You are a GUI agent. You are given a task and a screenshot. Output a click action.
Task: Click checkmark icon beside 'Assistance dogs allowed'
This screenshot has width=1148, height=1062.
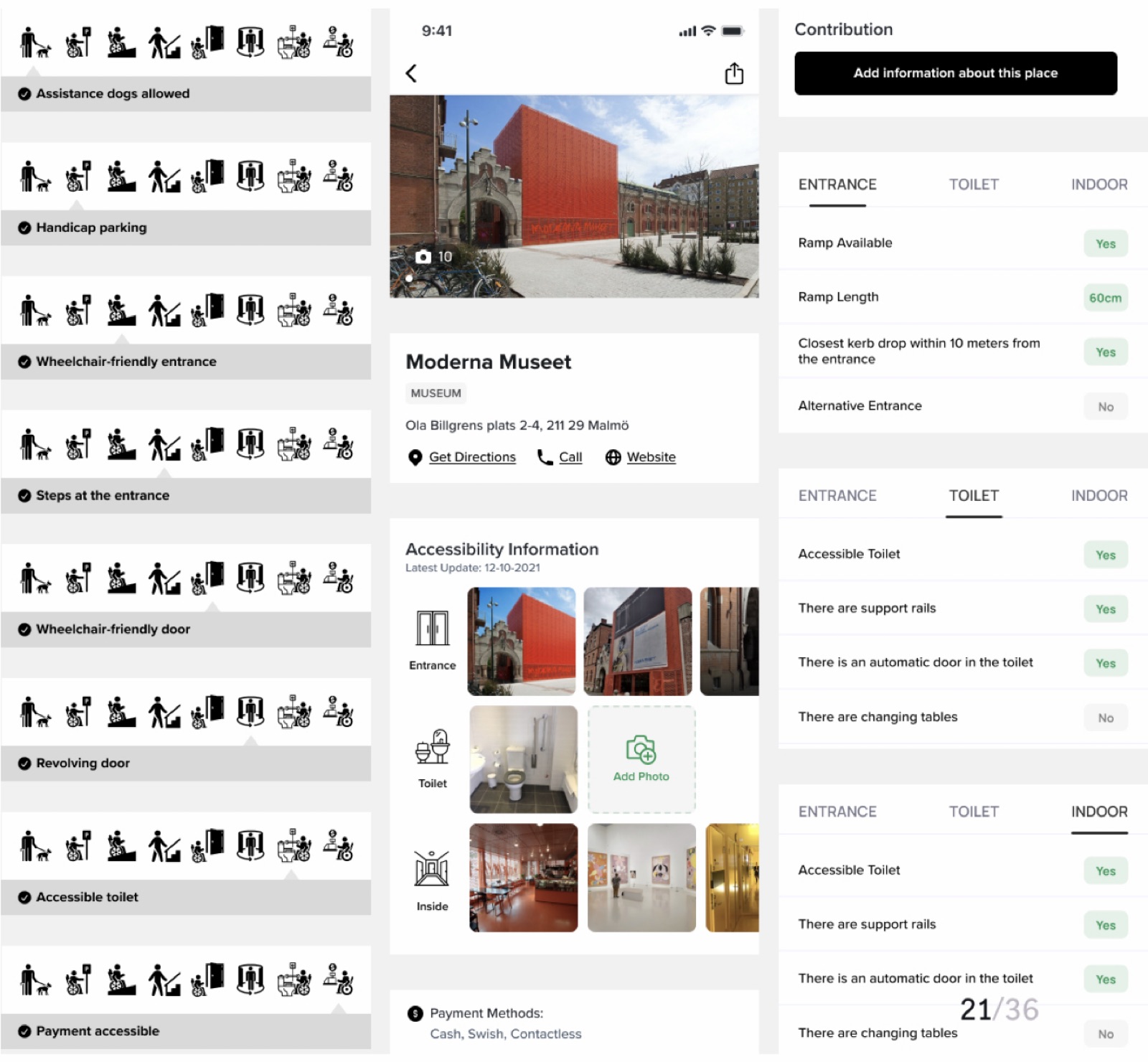[24, 94]
